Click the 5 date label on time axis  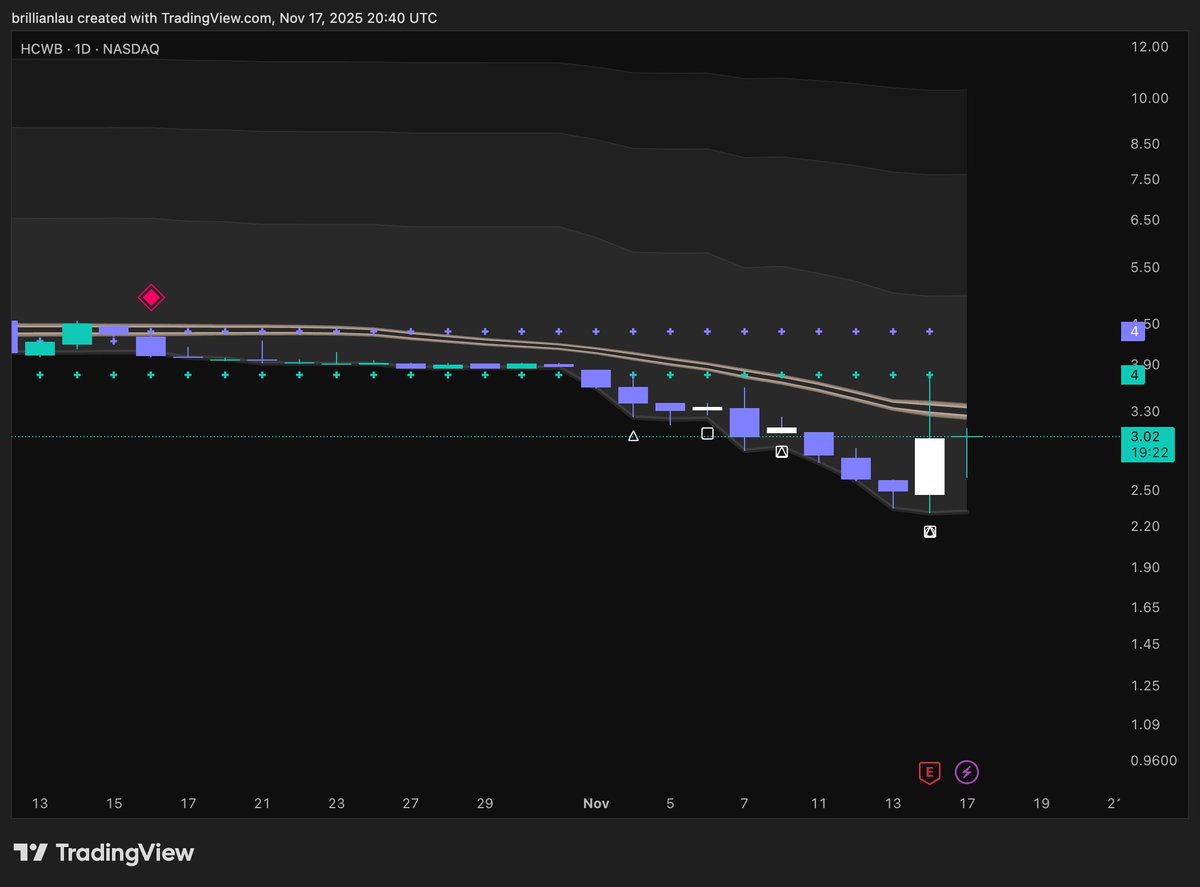(670, 803)
